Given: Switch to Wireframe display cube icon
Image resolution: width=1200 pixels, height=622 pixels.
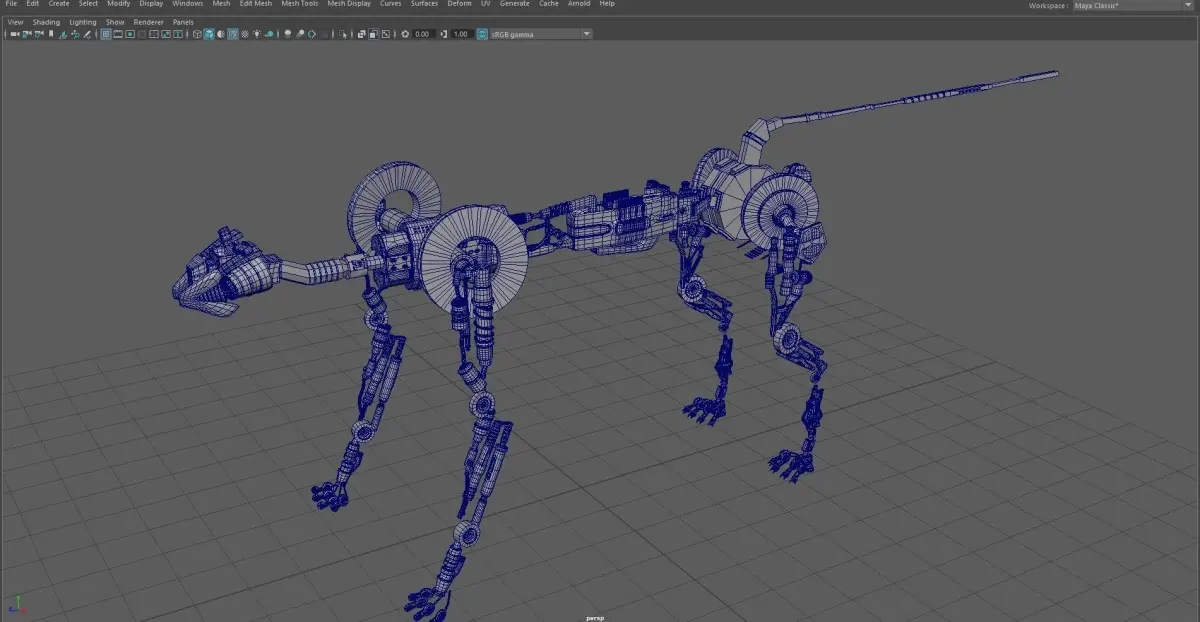Looking at the screenshot, I should pos(197,34).
